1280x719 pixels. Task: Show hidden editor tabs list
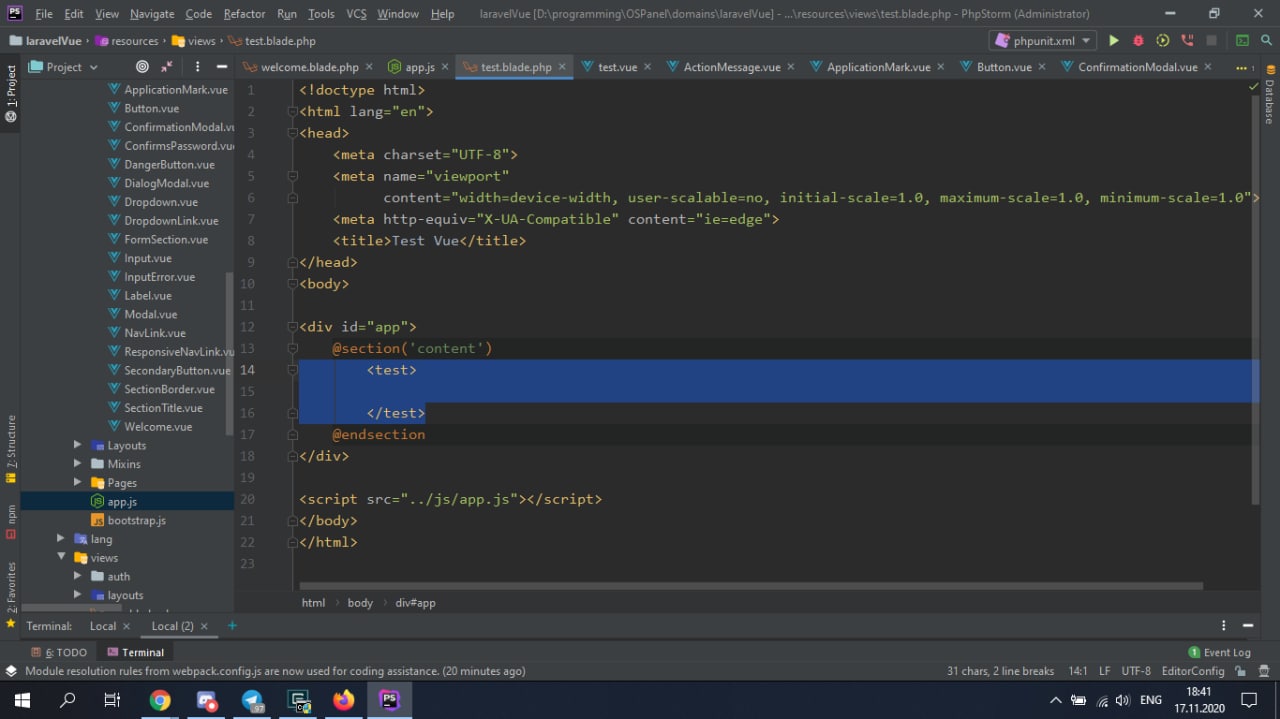point(1243,67)
